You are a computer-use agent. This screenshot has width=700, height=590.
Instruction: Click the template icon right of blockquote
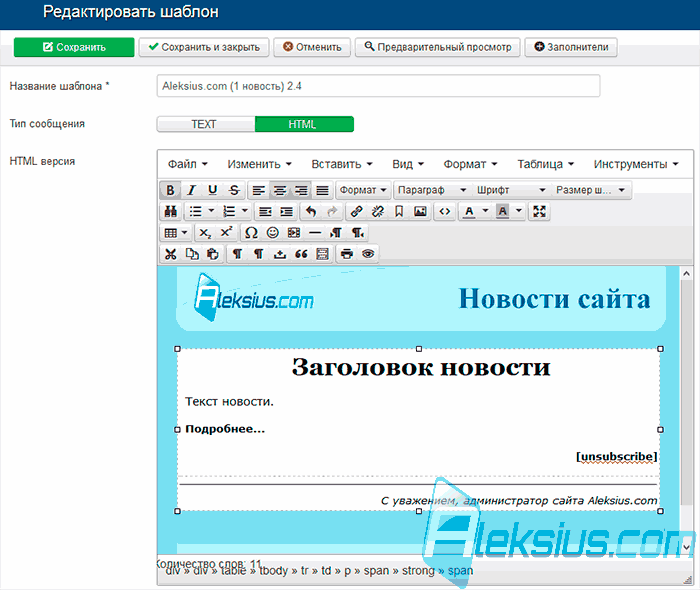click(322, 254)
